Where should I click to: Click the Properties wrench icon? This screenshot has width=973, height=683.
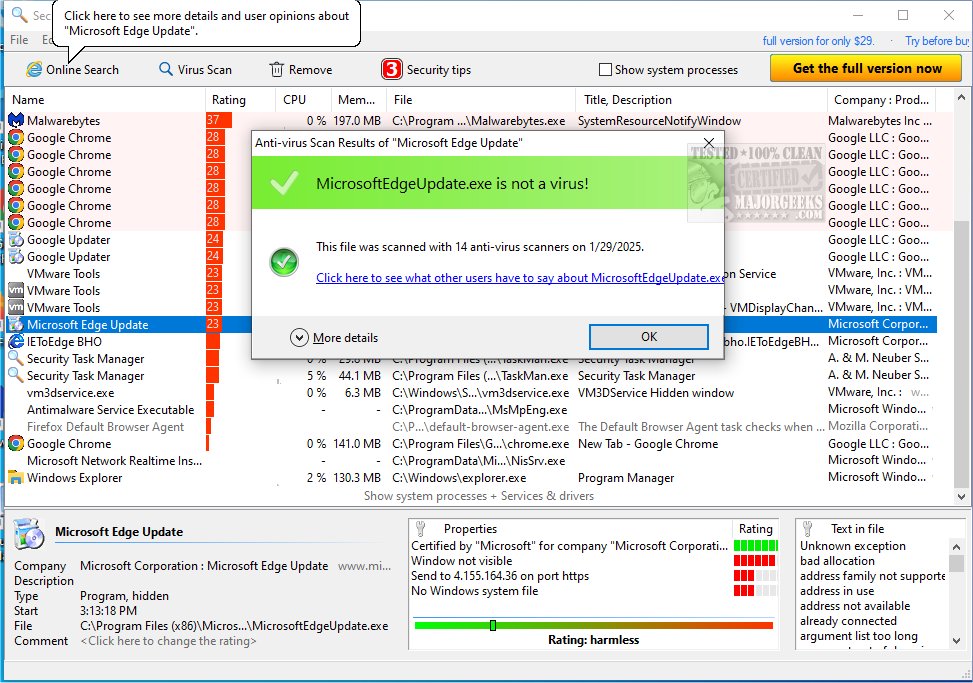(421, 529)
